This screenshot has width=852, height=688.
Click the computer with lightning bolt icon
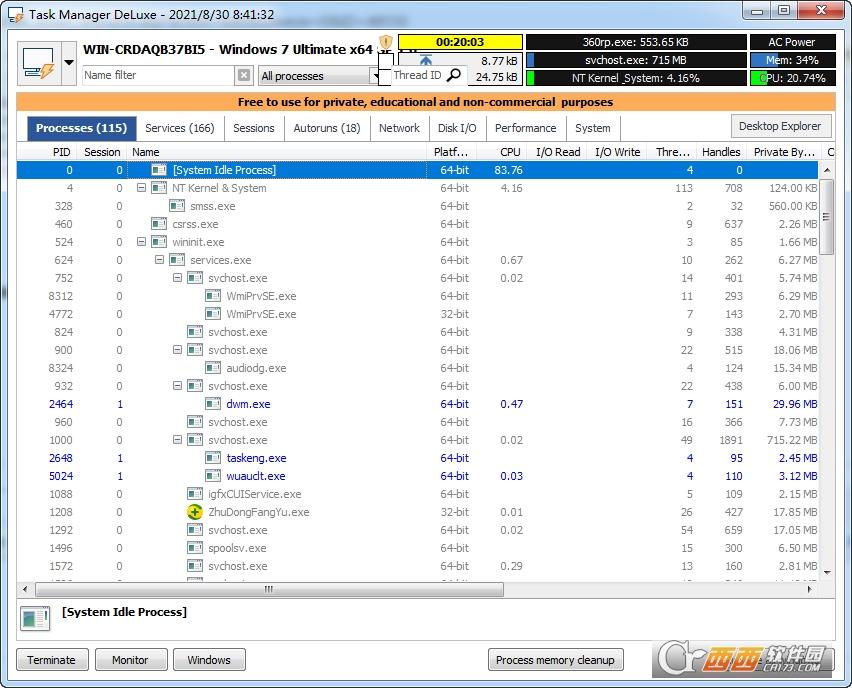tap(39, 64)
